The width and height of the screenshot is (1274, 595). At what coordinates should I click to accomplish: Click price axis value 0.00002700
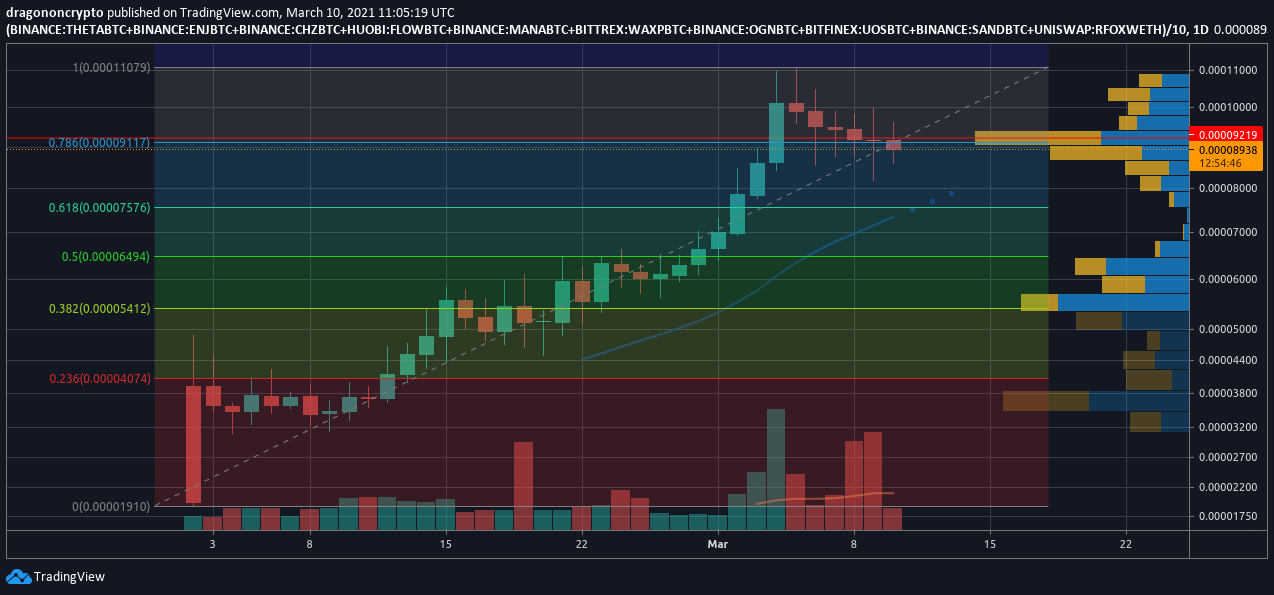pos(1227,457)
